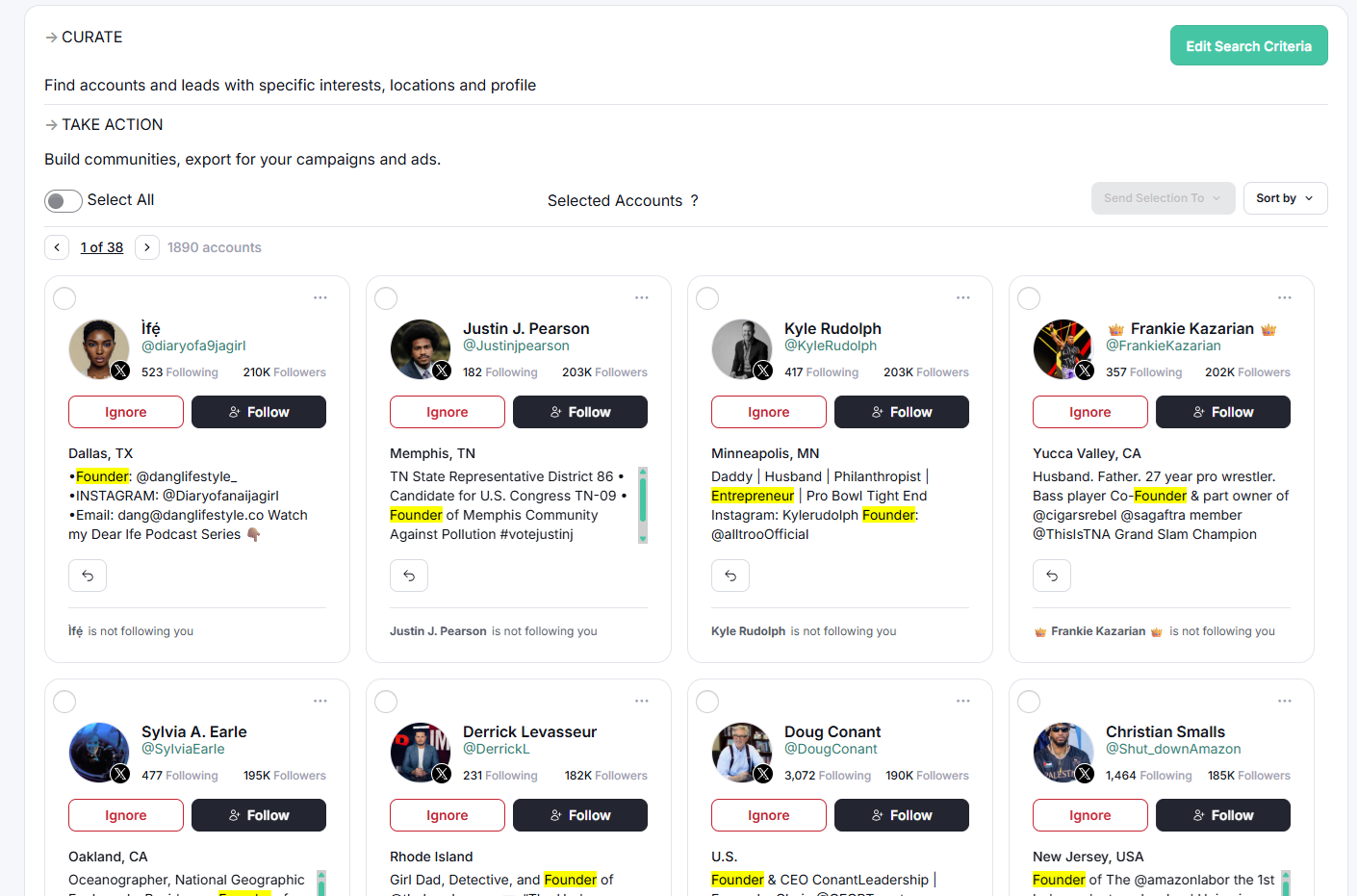This screenshot has height=896, width=1357.
Task: Click the scrollbar in Justin Pearson's bio
Action: pos(643,505)
